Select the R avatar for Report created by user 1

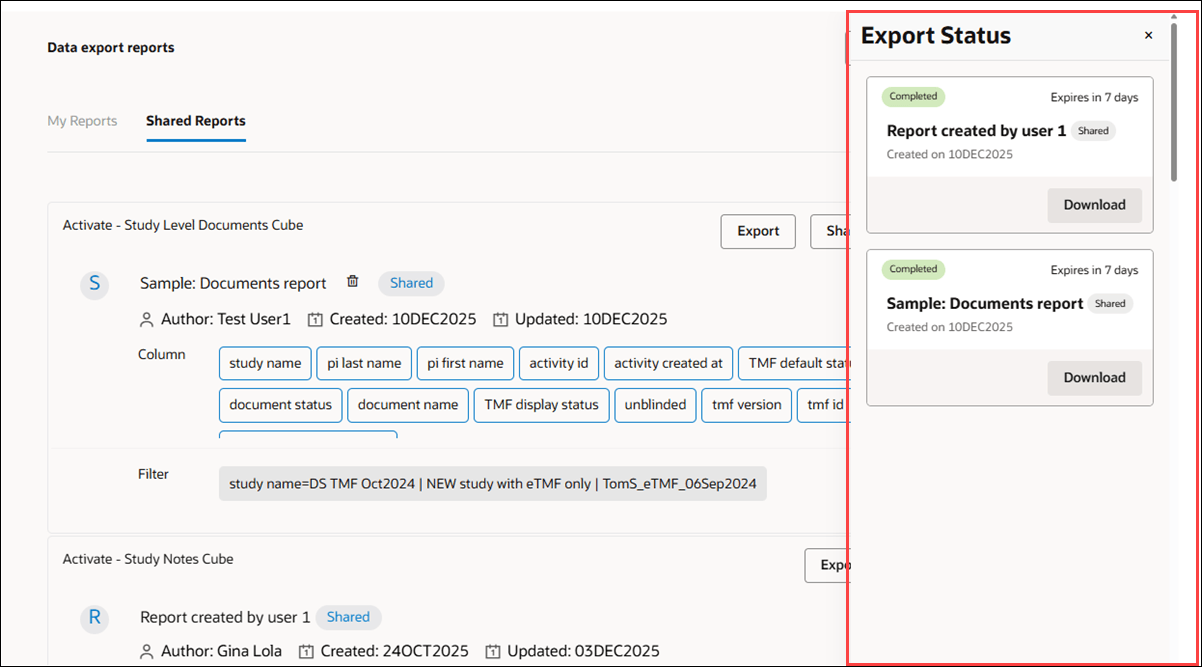point(94,618)
